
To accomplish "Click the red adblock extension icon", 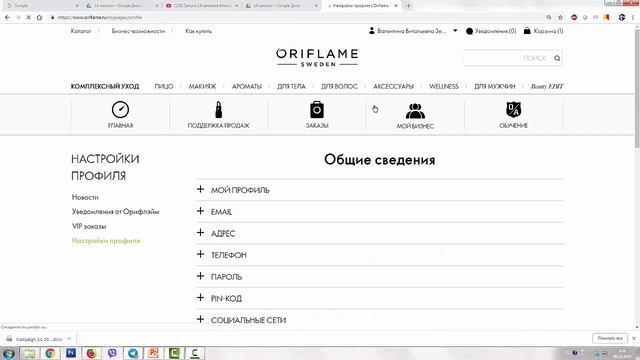I will point(574,18).
